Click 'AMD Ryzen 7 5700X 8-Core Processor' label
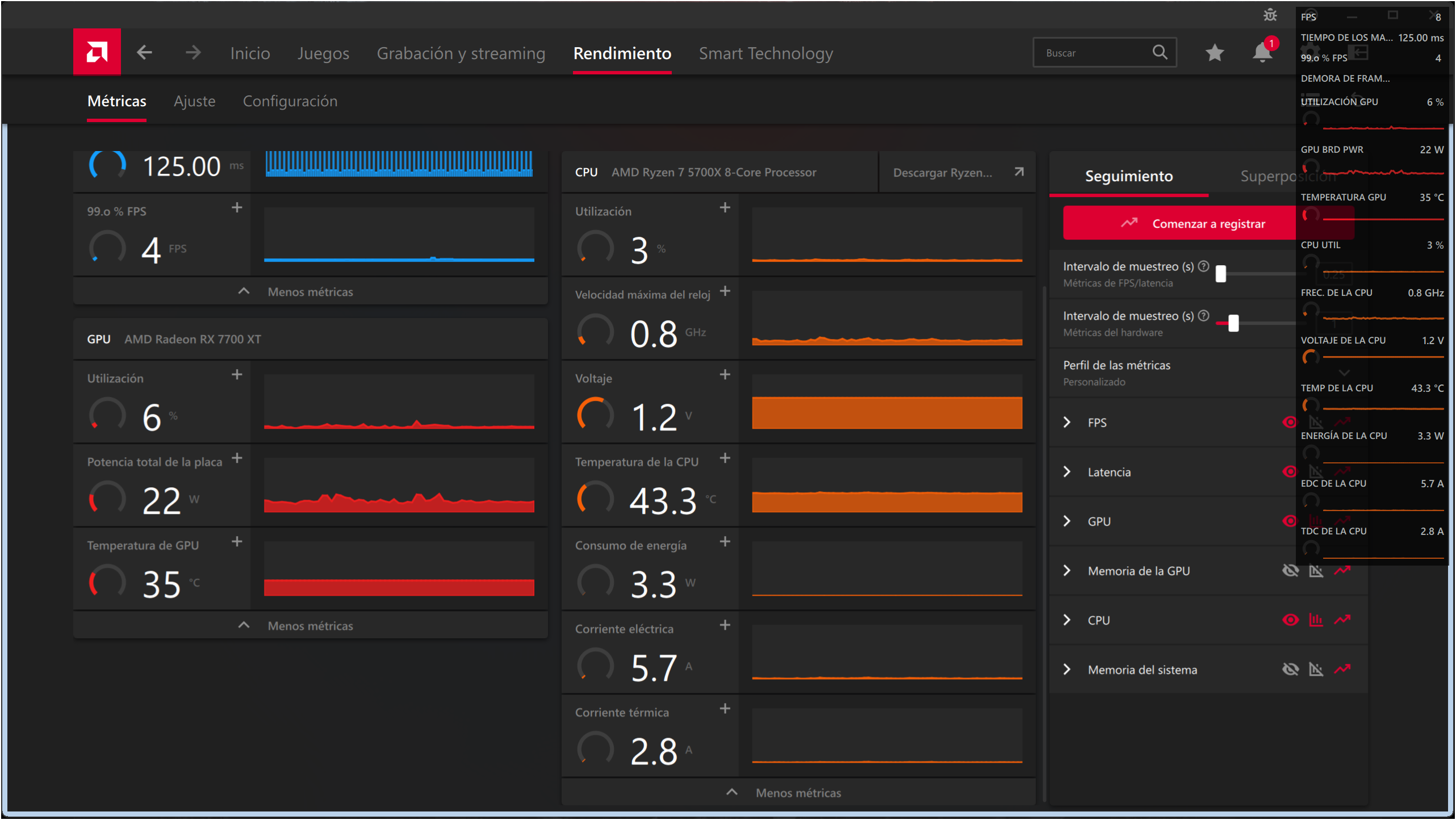The height and width of the screenshot is (820, 1456). pos(713,172)
